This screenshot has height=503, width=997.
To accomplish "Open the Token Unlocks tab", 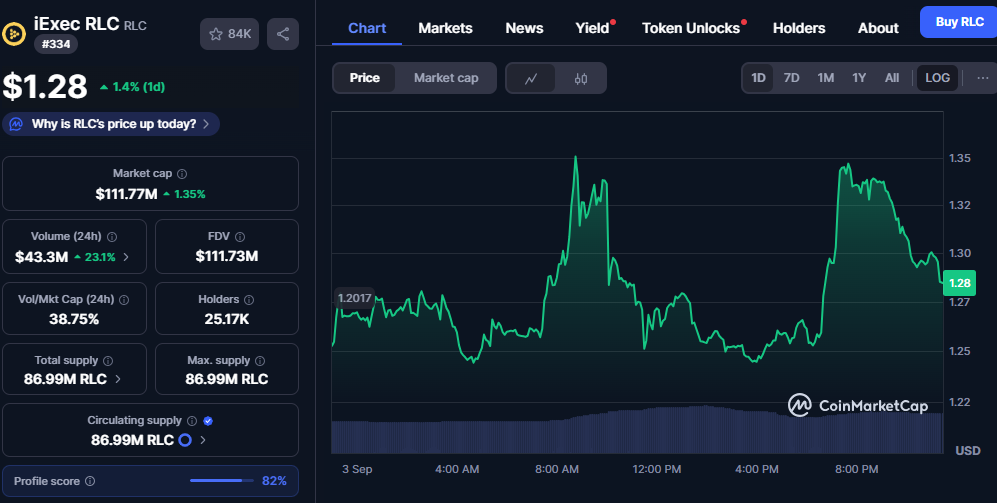I will [691, 28].
